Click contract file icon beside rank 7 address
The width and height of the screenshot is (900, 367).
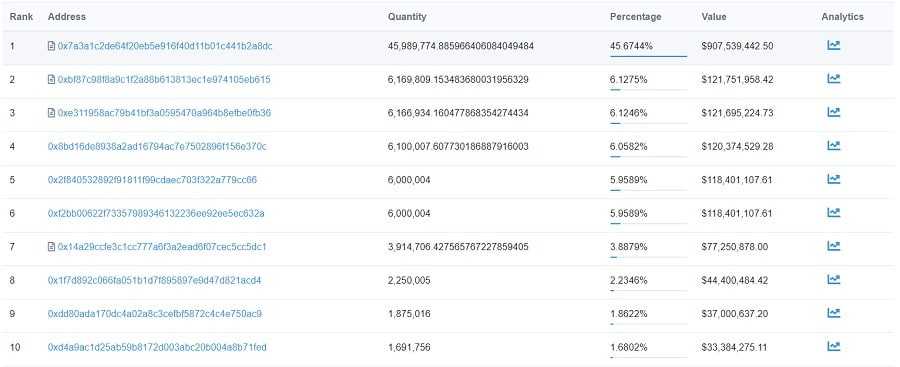click(52, 247)
